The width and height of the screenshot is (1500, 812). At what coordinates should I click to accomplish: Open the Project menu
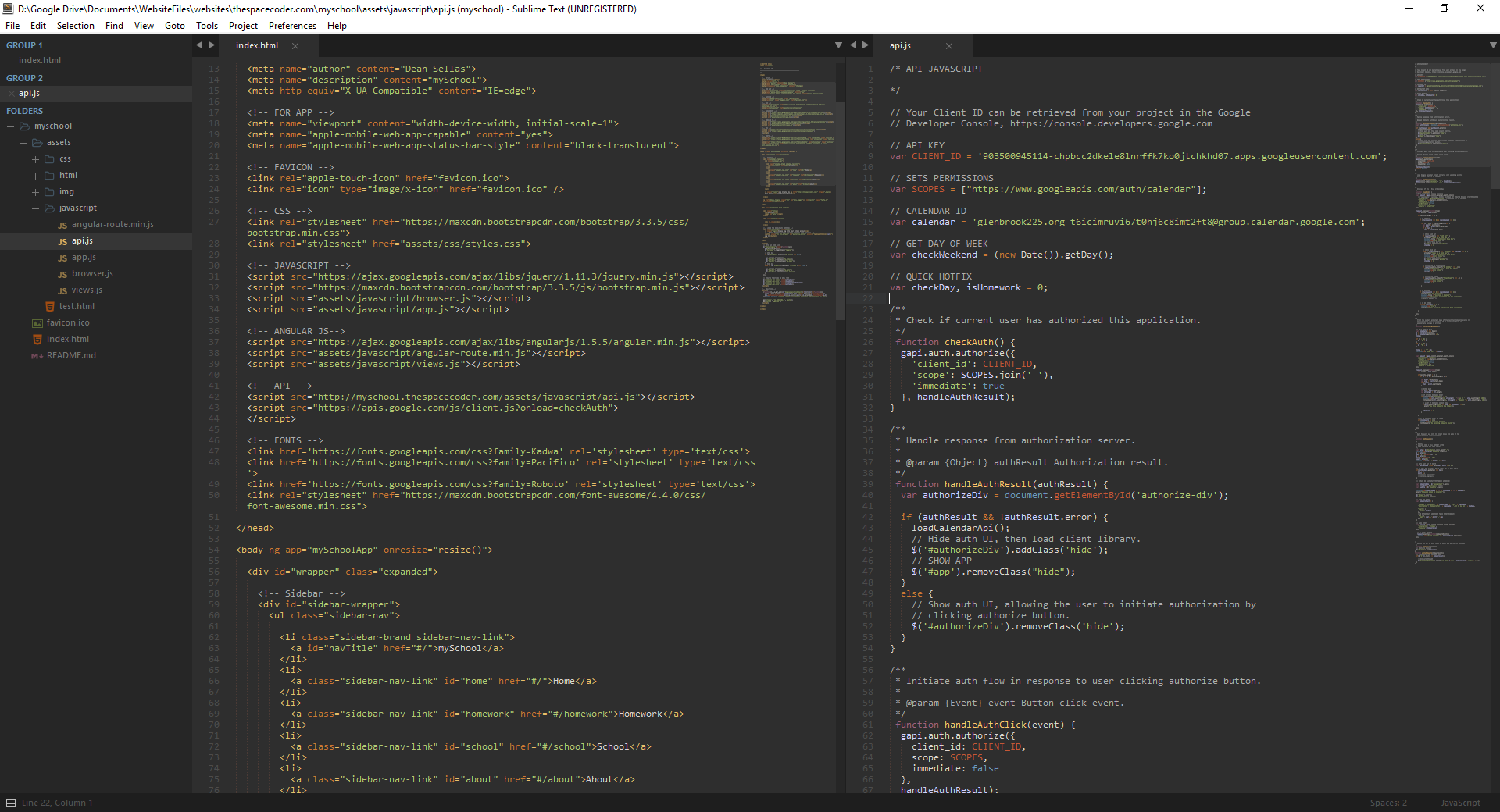[243, 26]
